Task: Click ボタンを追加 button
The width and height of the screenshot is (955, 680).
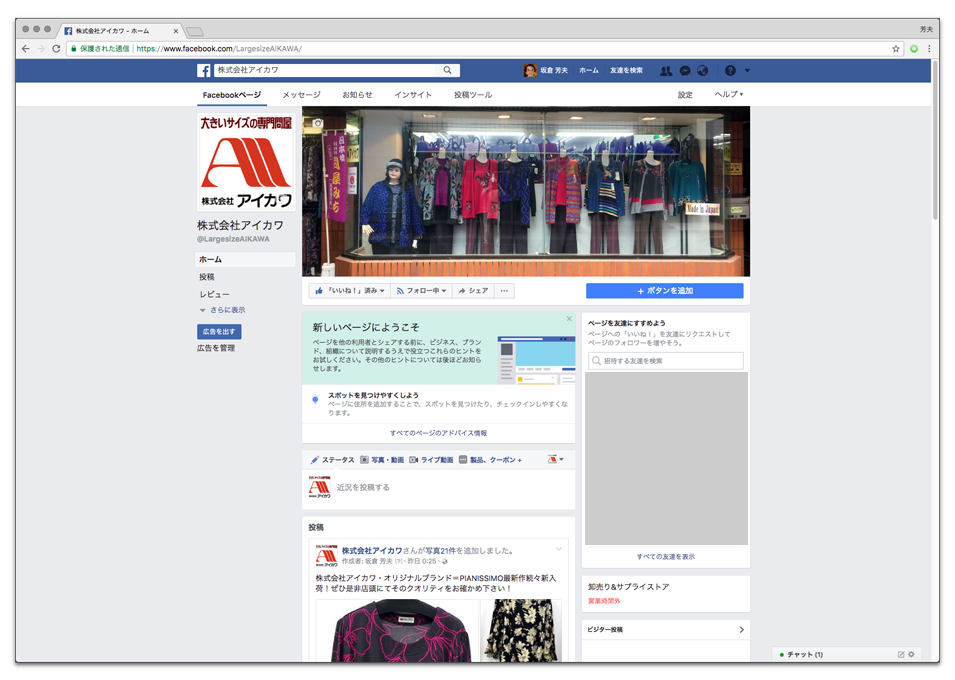Action: [664, 291]
